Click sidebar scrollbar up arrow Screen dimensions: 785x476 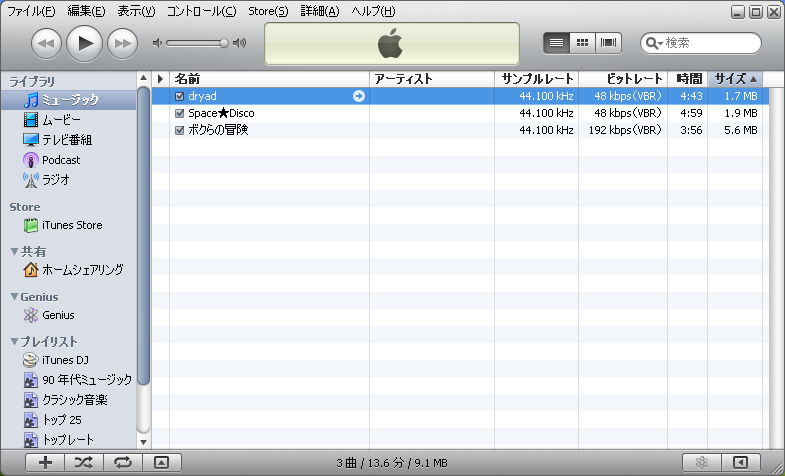[144, 78]
